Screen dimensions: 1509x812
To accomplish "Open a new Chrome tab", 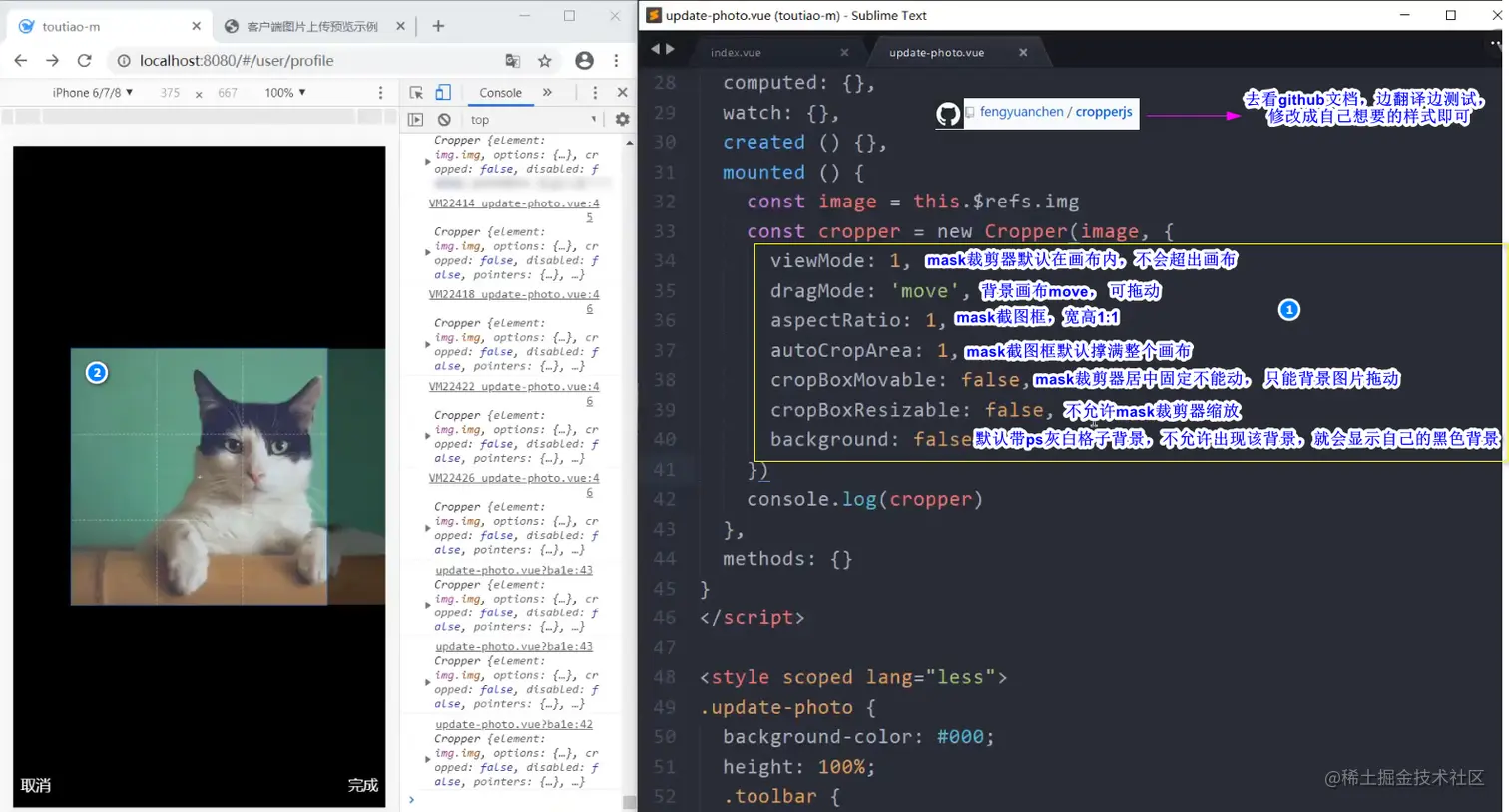I will tap(438, 26).
